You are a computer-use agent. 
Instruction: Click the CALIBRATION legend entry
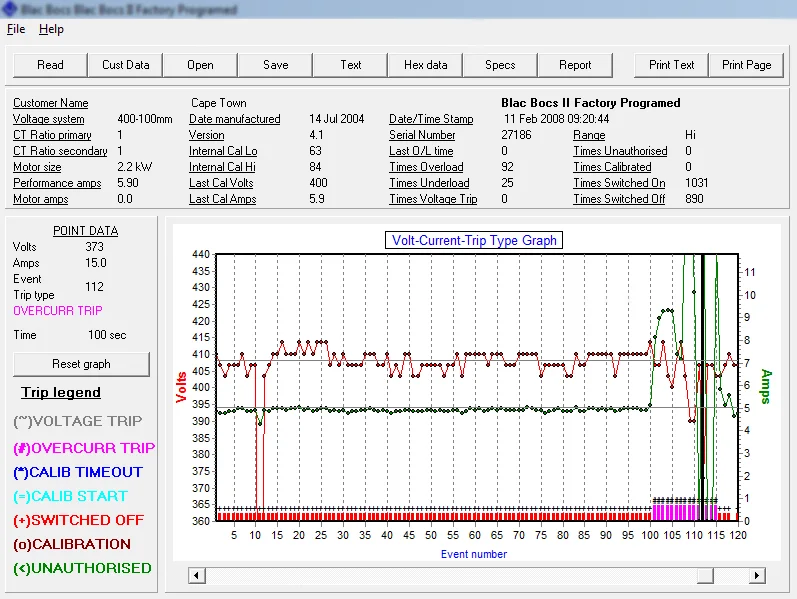[x=72, y=544]
